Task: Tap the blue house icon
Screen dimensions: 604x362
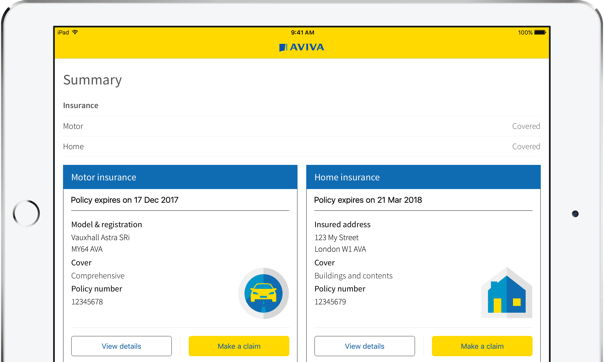Action: (x=507, y=293)
